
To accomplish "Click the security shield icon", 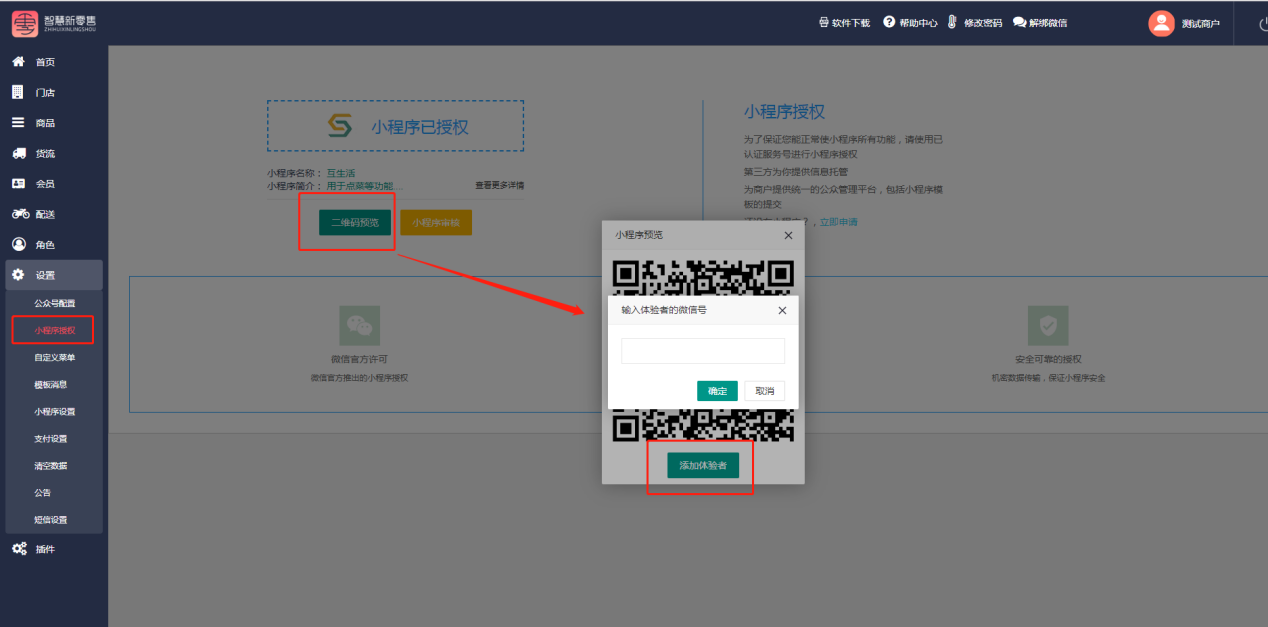I will tap(1048, 325).
